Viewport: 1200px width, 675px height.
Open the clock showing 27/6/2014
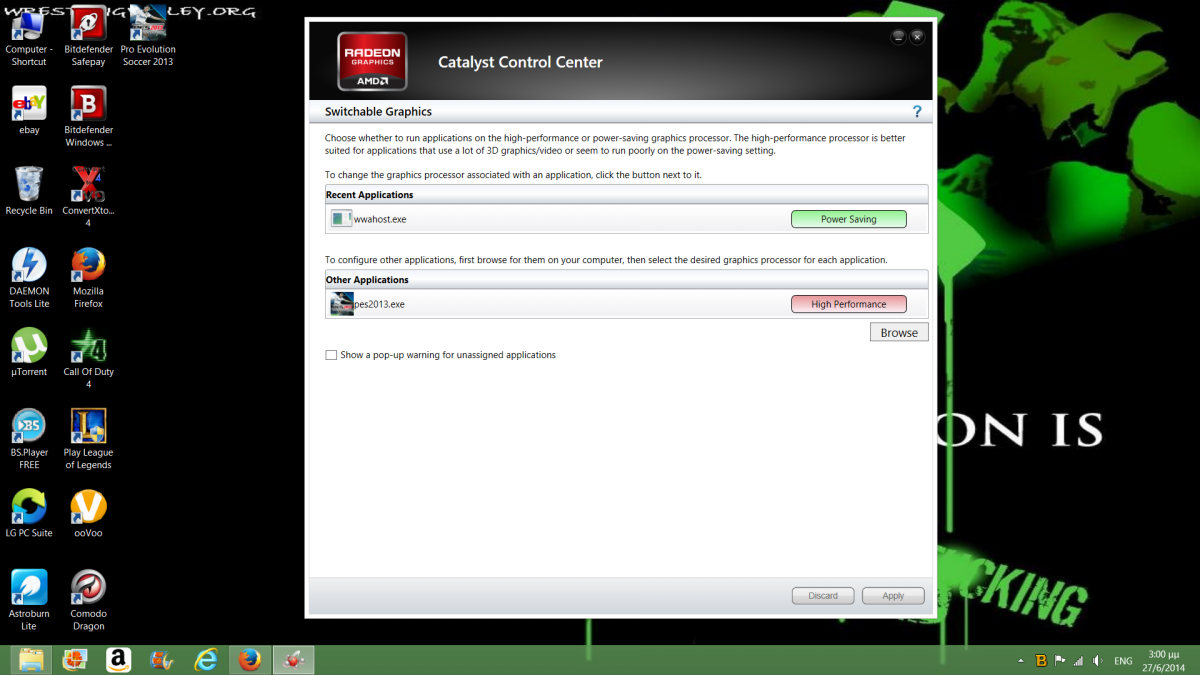click(1165, 660)
